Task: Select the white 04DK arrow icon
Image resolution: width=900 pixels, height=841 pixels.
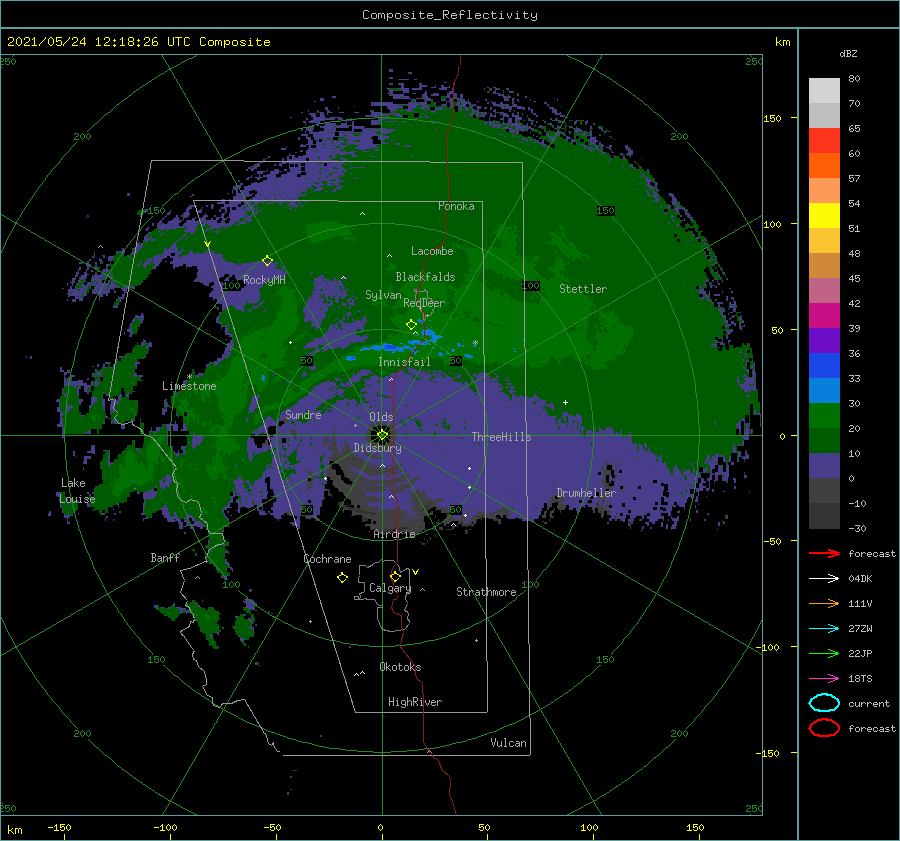Action: pos(824,578)
